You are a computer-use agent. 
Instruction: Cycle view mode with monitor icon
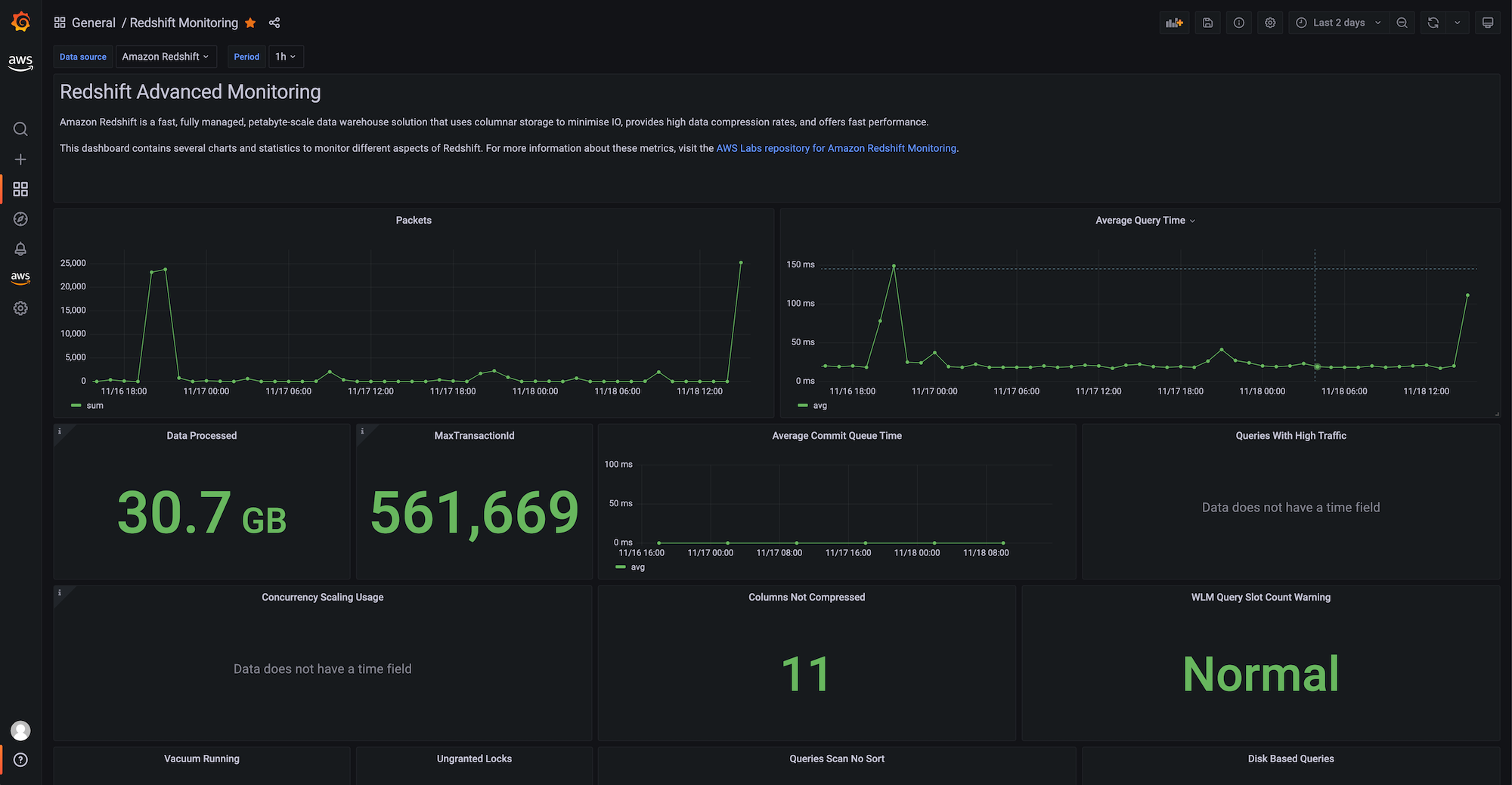[x=1487, y=23]
